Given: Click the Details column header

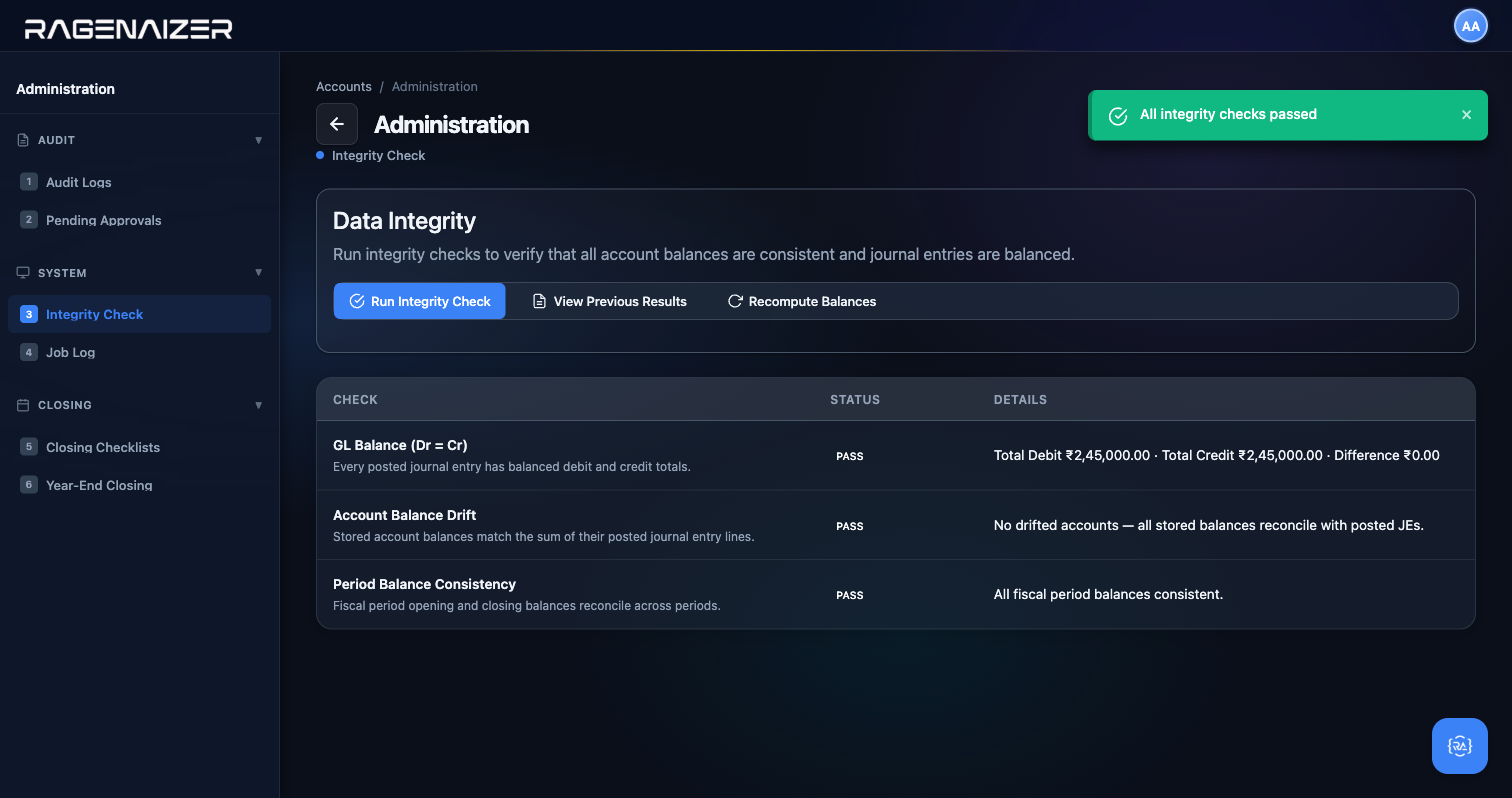Looking at the screenshot, I should 1020,400.
